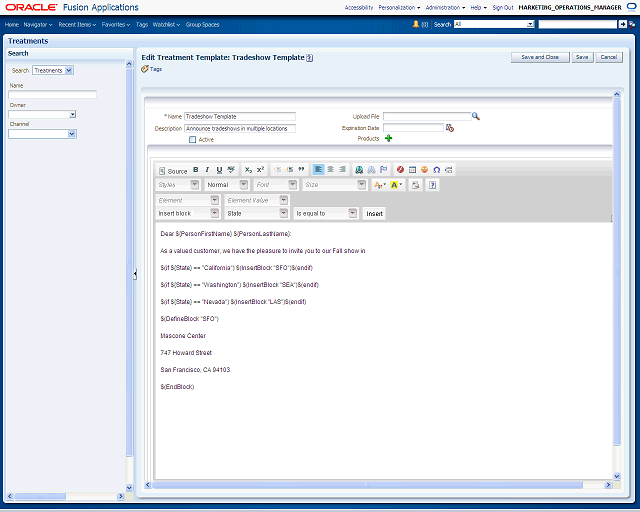Open the Element Value dropdown

coord(284,200)
